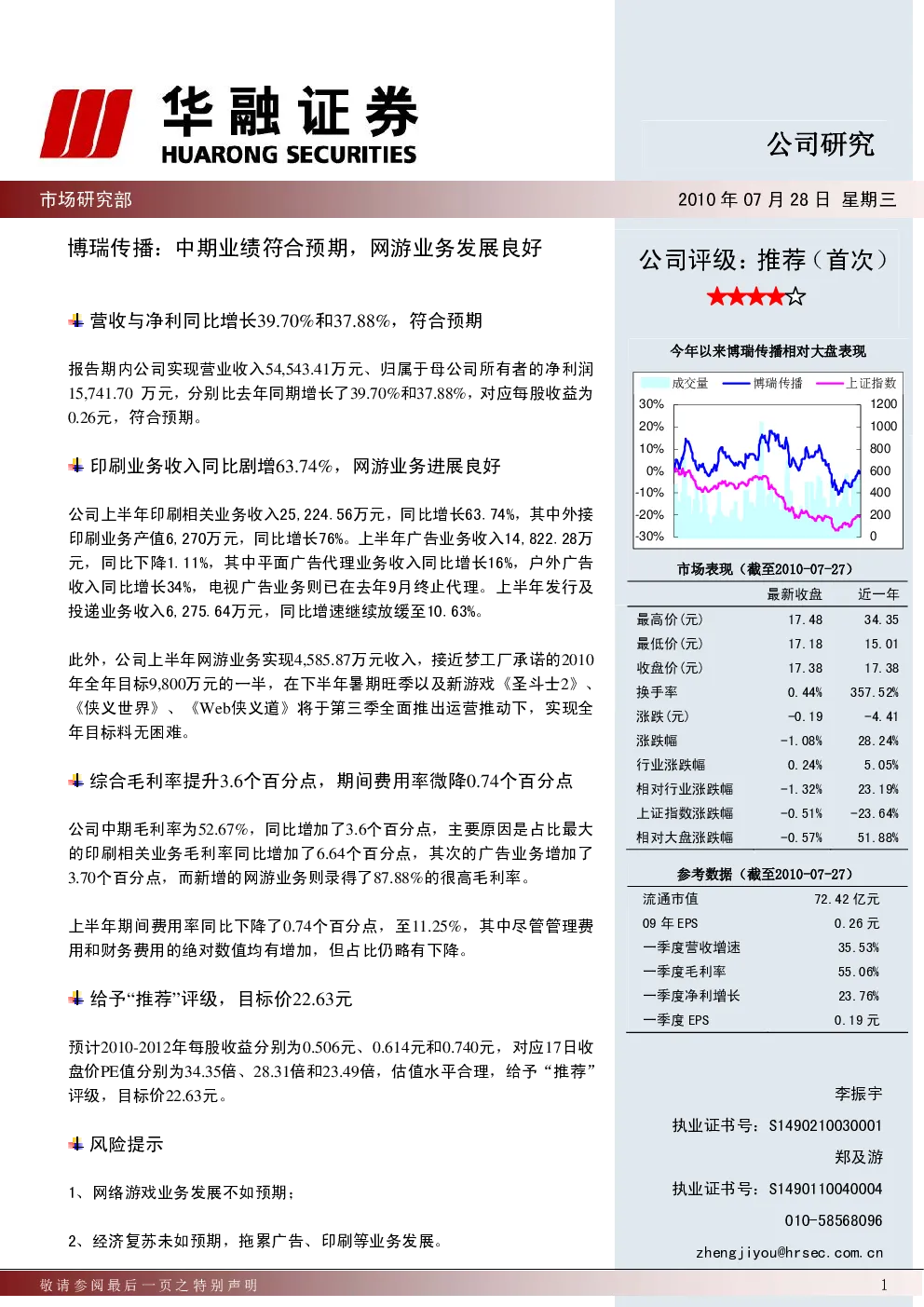This screenshot has height=1307, width=924.
Task: Click the red Huarong Securities striped logo
Action: 86,124
